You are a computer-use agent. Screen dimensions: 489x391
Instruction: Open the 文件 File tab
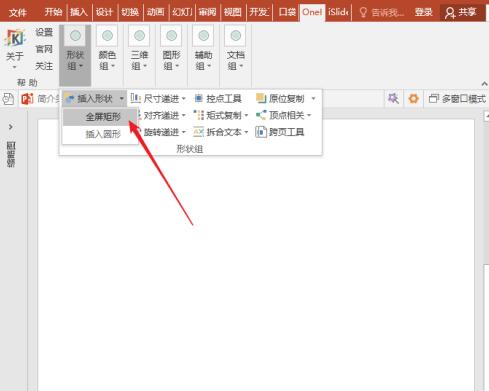18,12
